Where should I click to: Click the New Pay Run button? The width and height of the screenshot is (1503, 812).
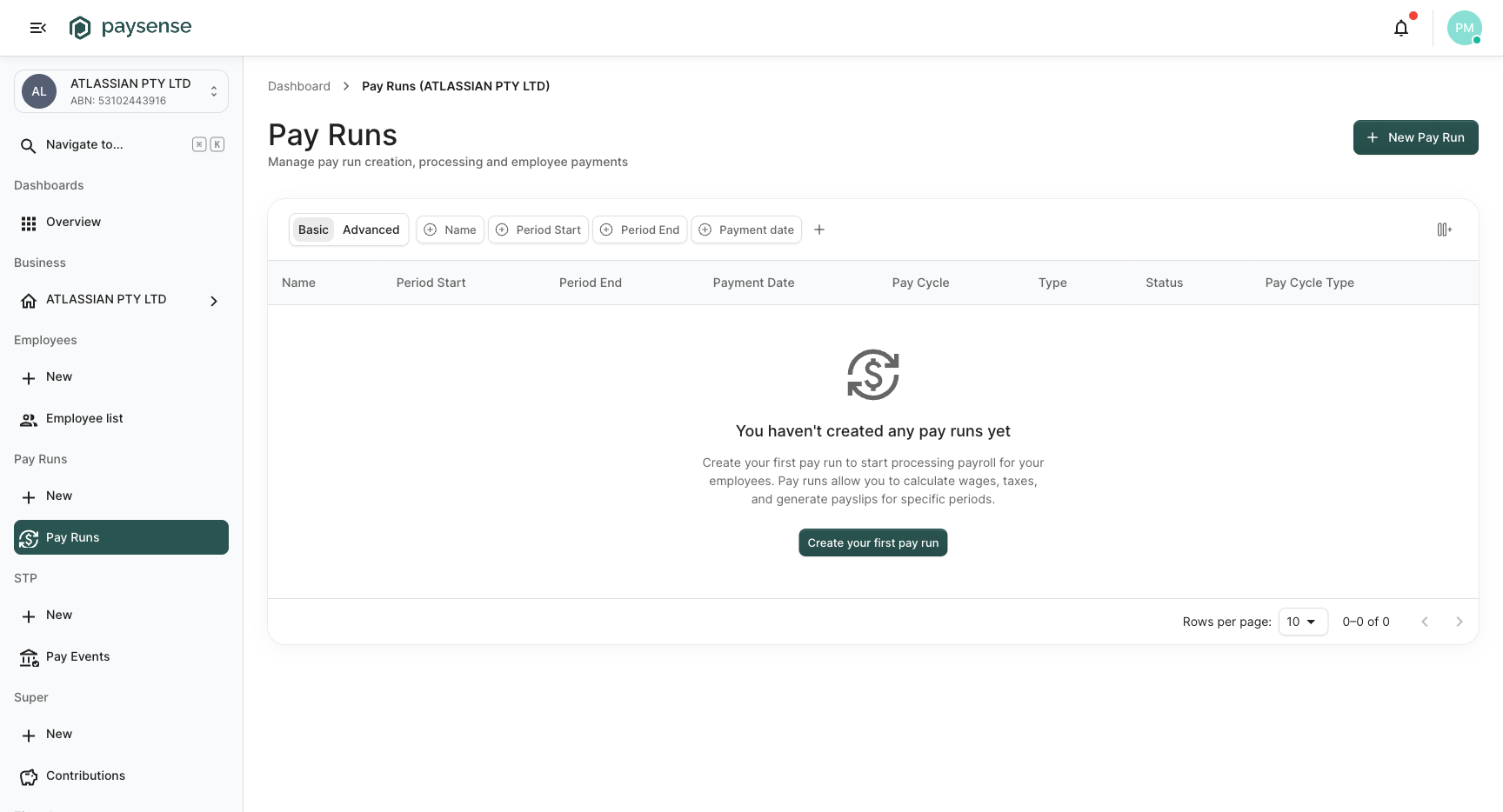pos(1415,137)
